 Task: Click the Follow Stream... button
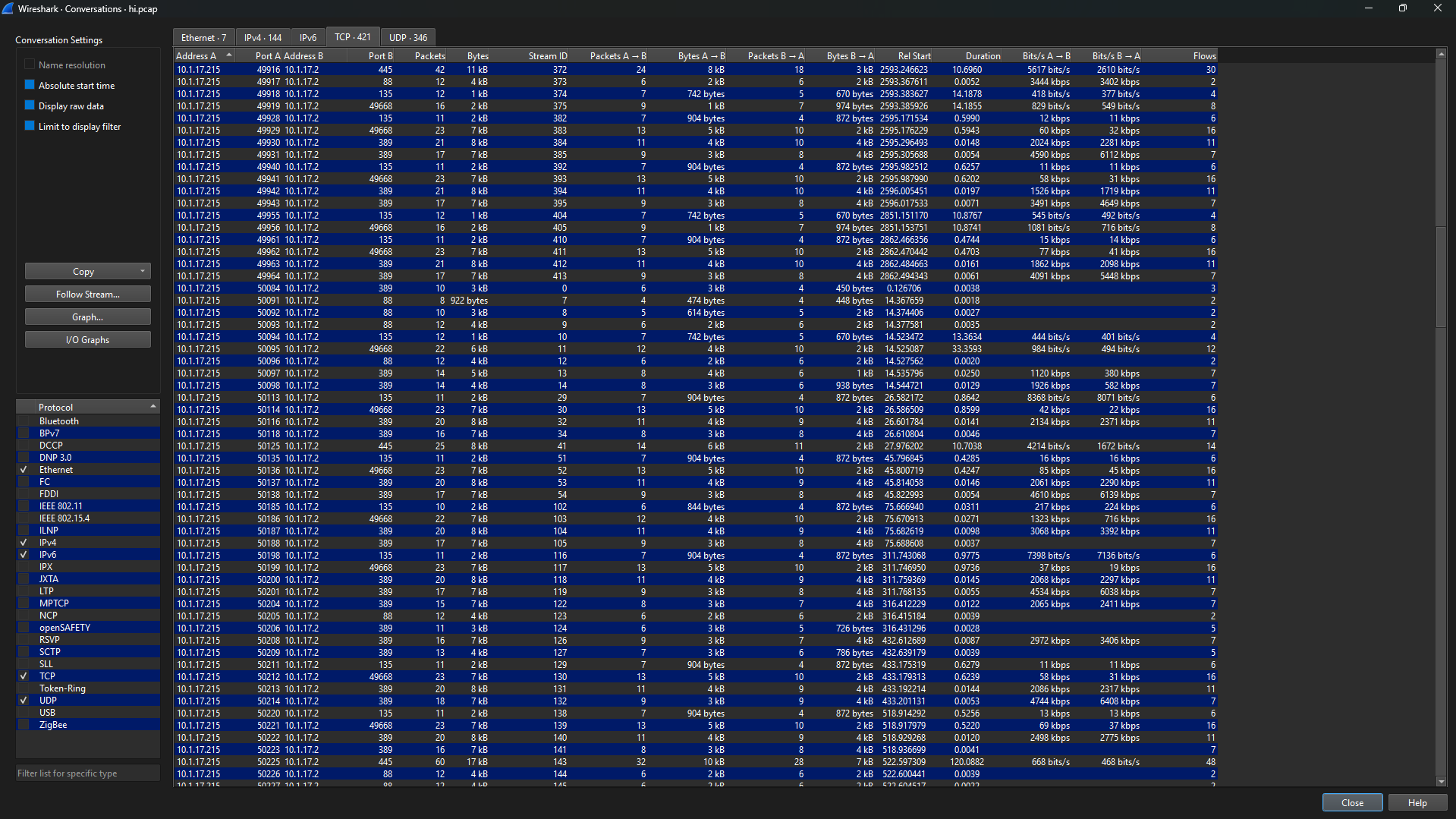pyautogui.click(x=87, y=295)
